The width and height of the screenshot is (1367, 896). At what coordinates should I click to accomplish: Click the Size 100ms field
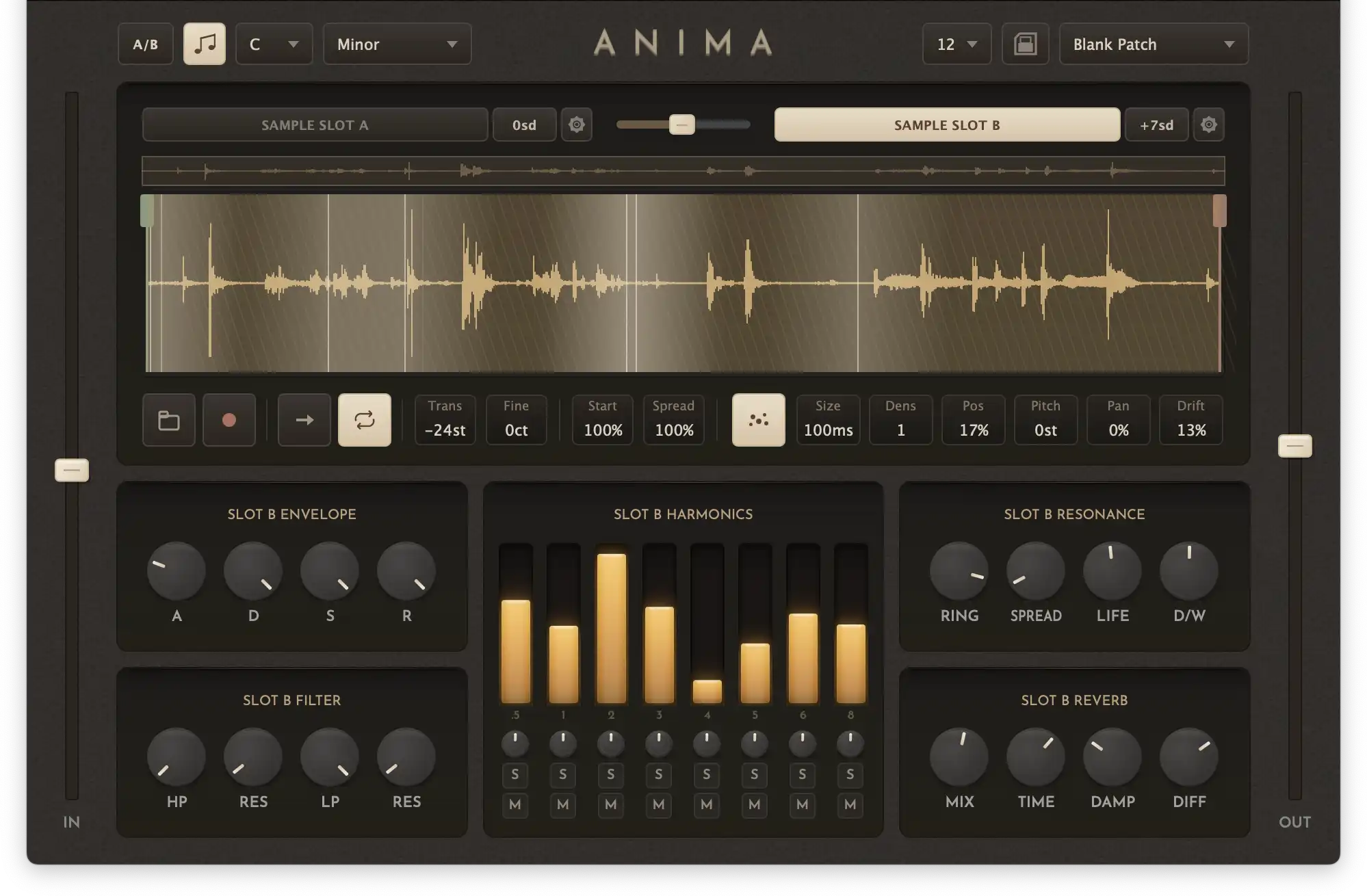click(829, 420)
